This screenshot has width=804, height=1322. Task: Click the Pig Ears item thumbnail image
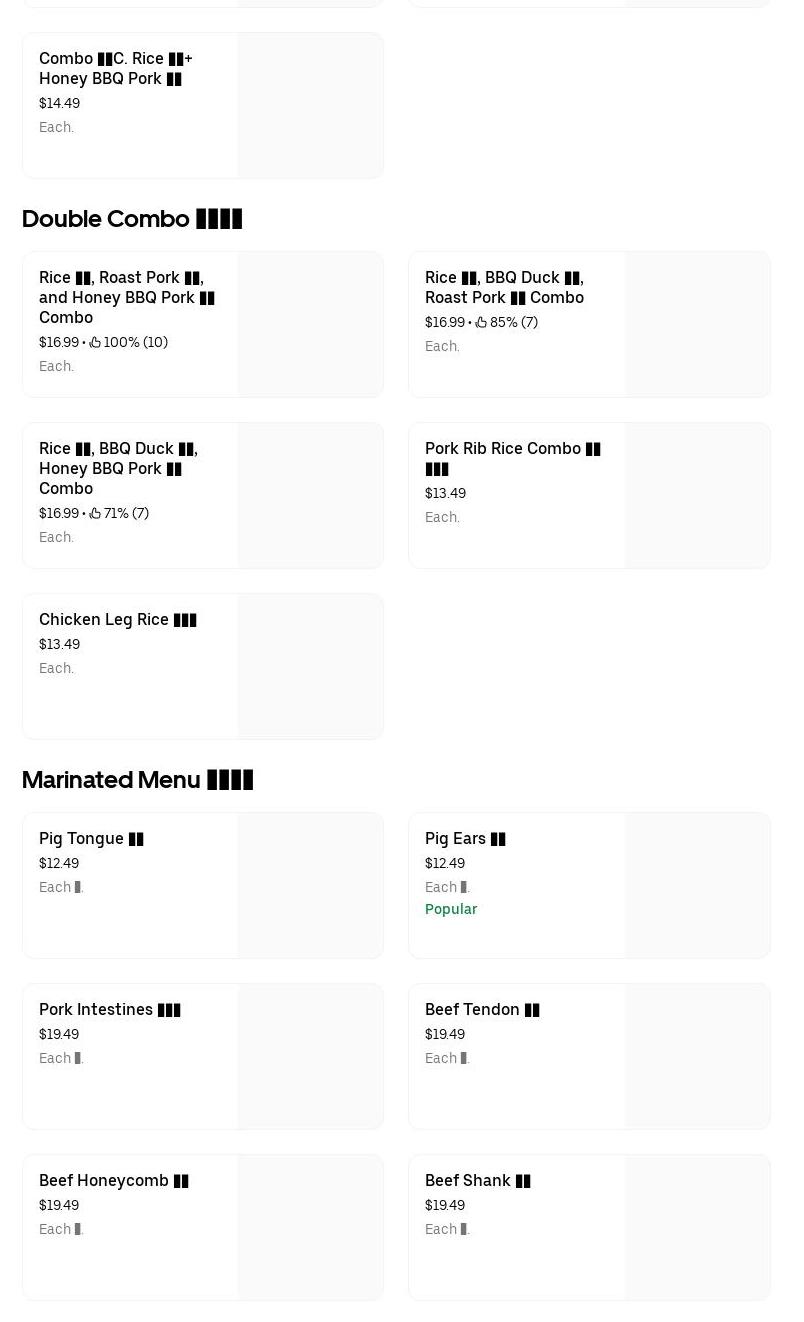click(x=697, y=885)
